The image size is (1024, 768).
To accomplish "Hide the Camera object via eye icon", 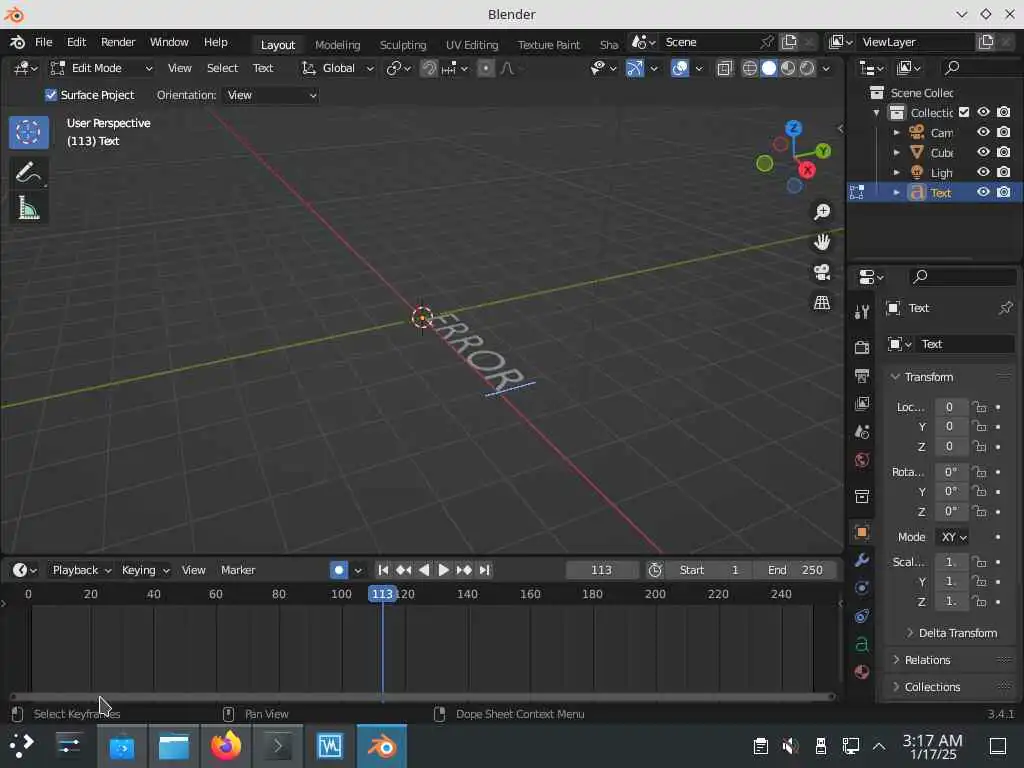I will (983, 132).
